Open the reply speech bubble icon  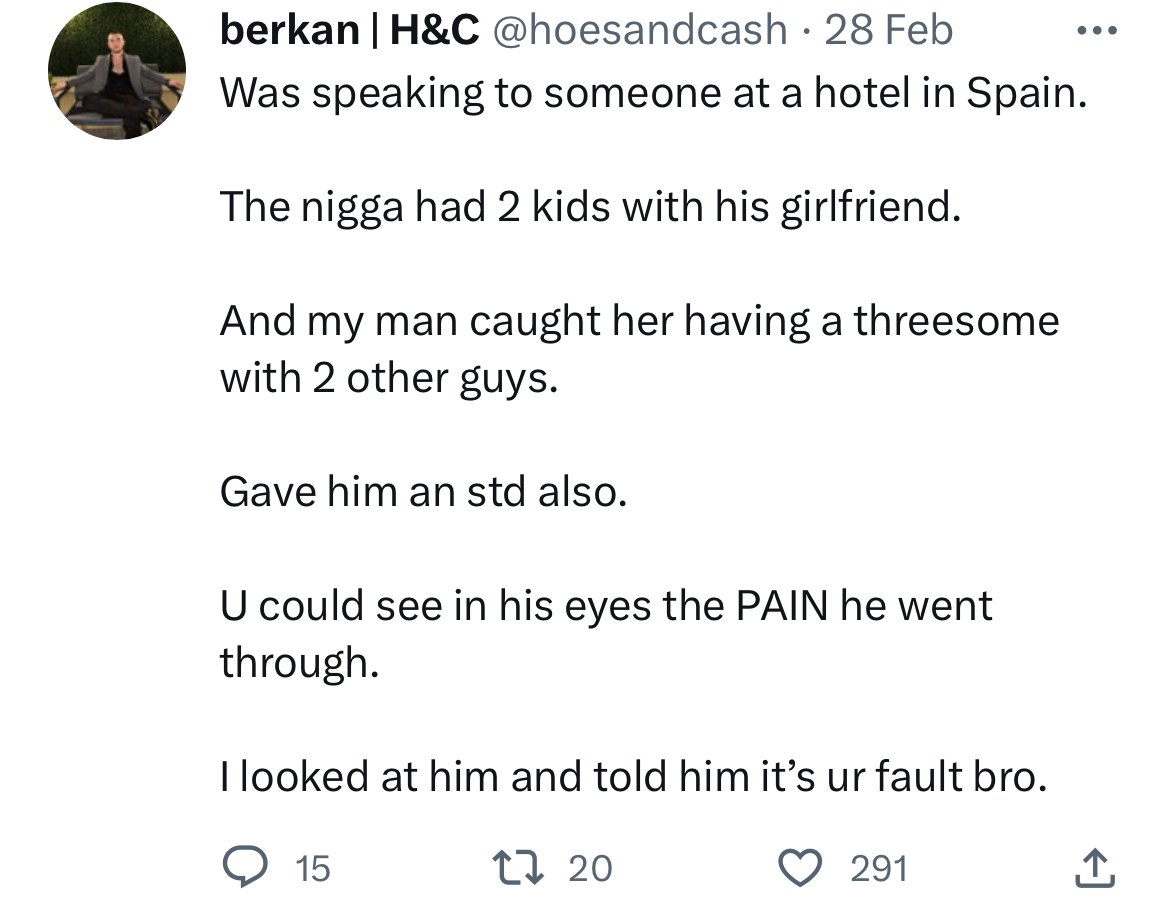point(245,867)
